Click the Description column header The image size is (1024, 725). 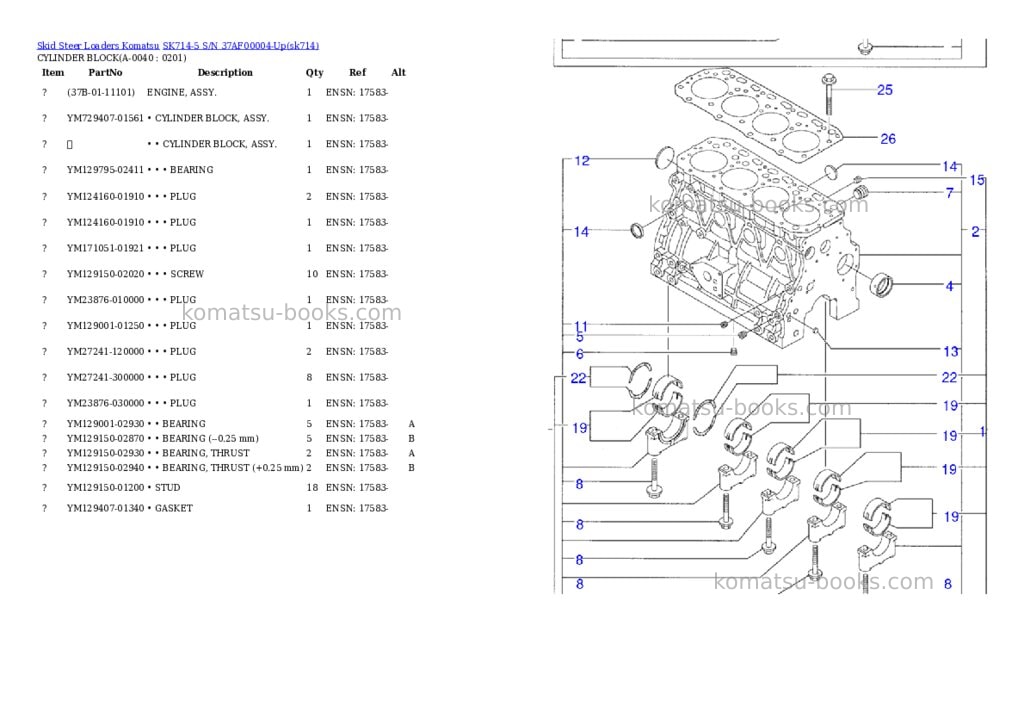tap(225, 72)
